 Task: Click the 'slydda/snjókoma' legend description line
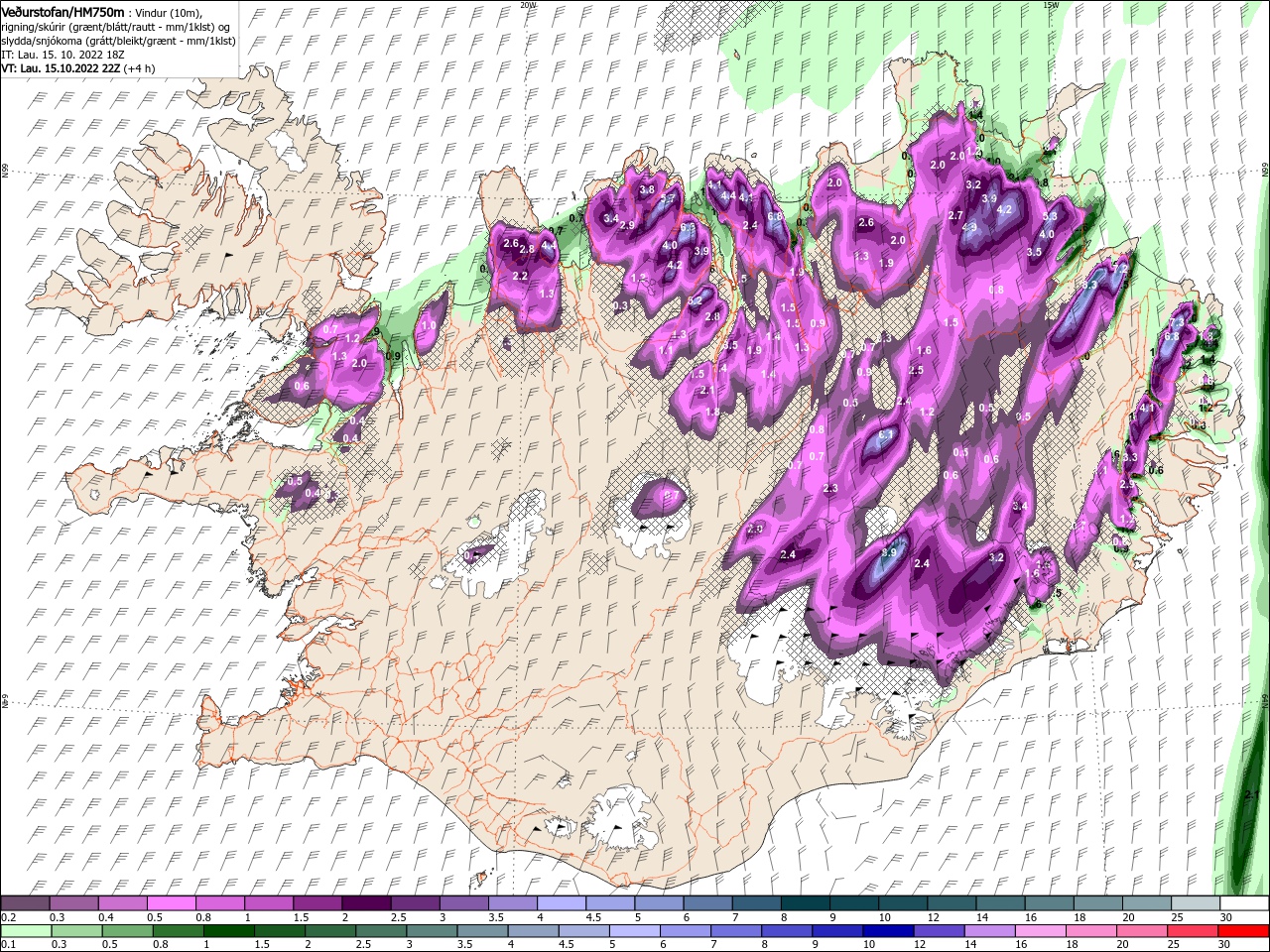pos(117,41)
